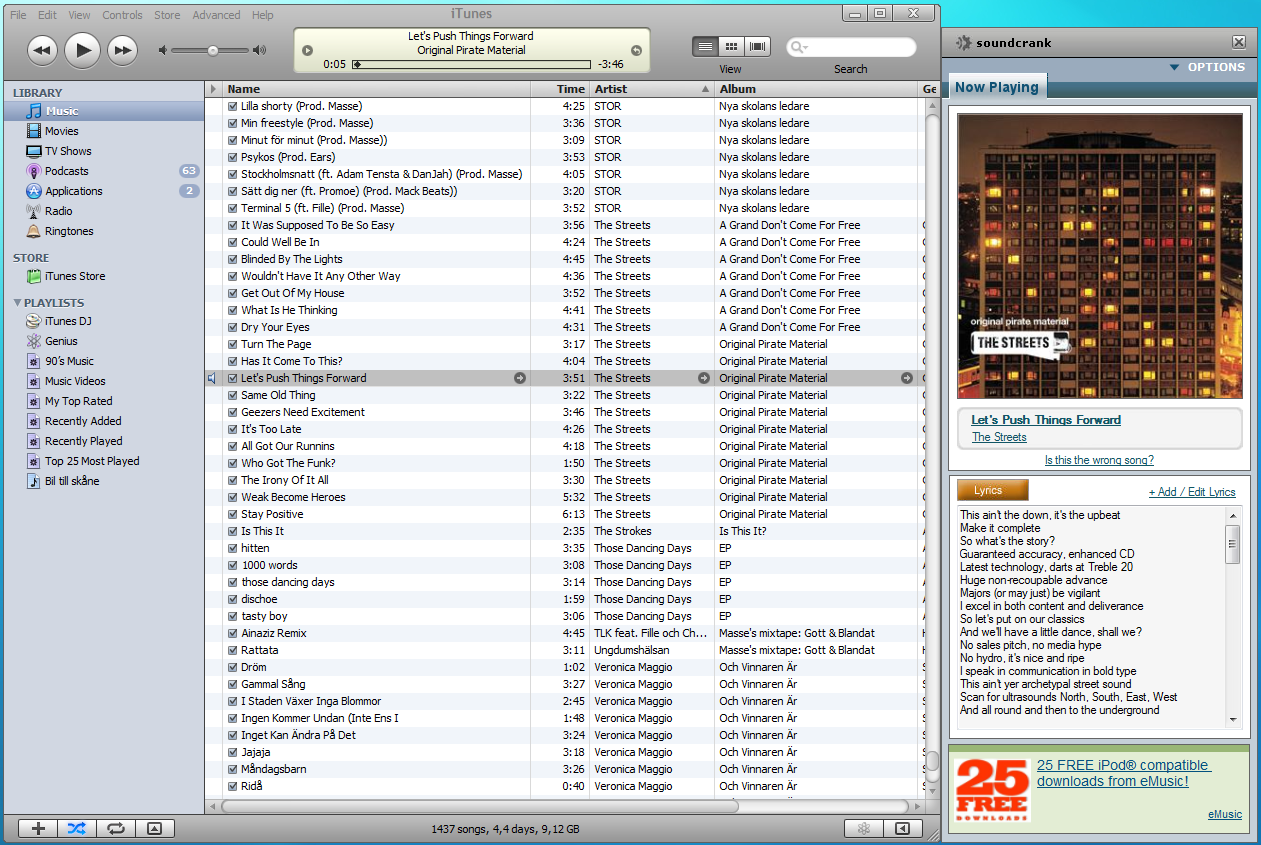Toggle repeat mode
The height and width of the screenshot is (845, 1261).
116,828
